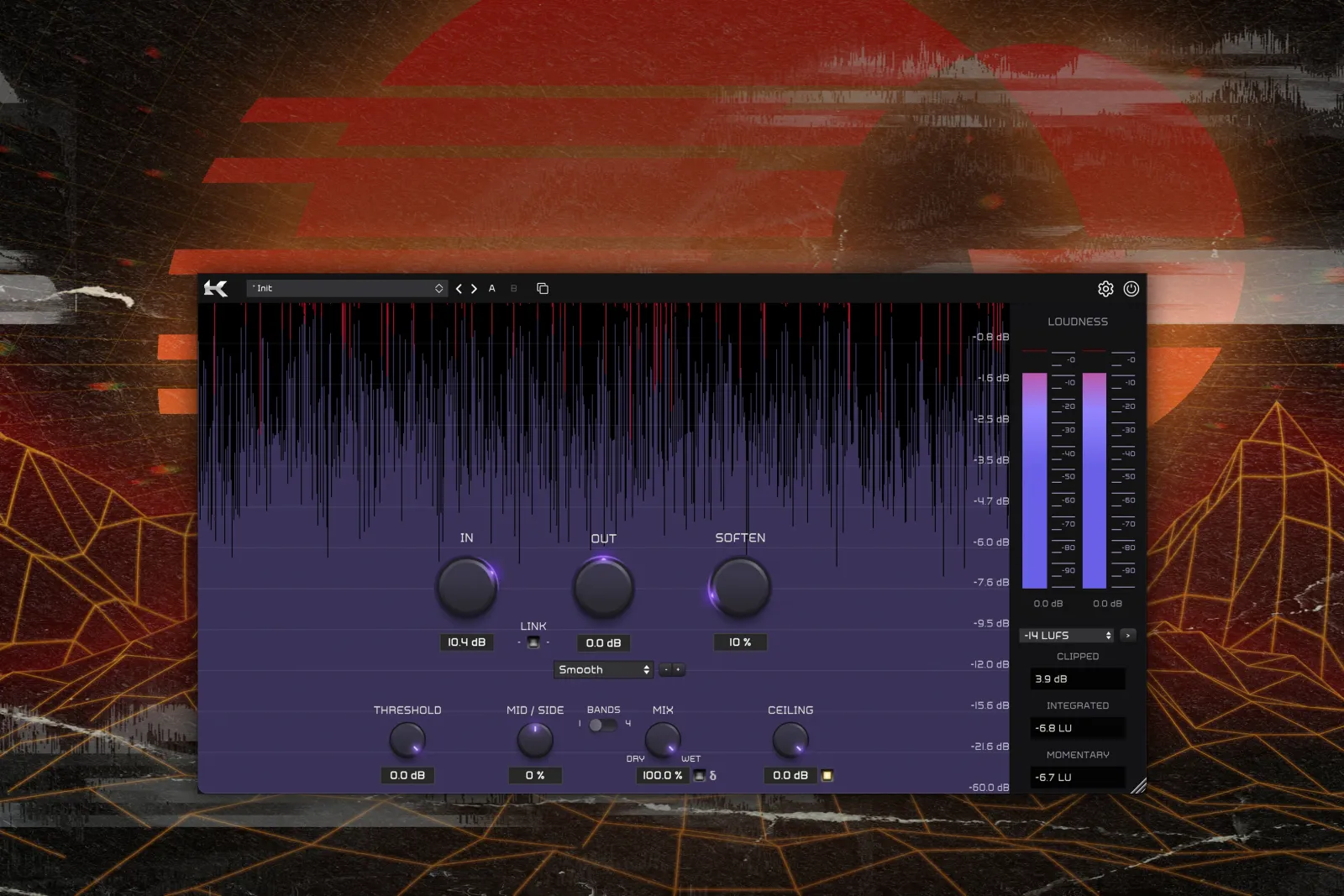Click the -12.0 dB scale label
Screen dimensions: 1344x896
990,664
